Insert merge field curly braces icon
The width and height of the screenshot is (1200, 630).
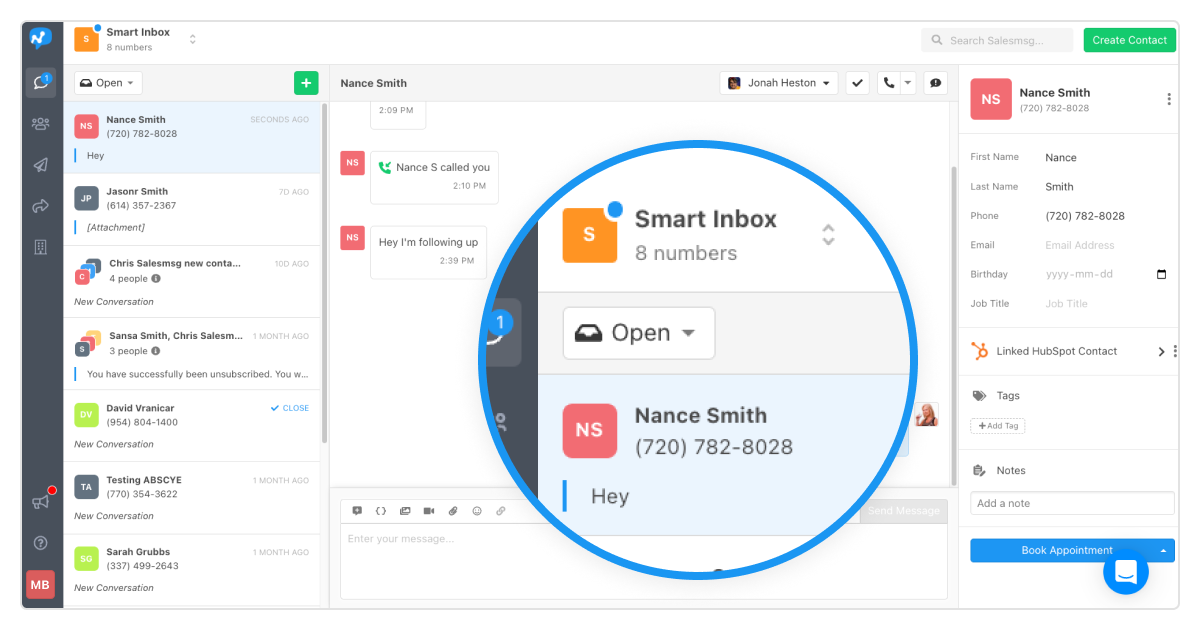point(381,511)
